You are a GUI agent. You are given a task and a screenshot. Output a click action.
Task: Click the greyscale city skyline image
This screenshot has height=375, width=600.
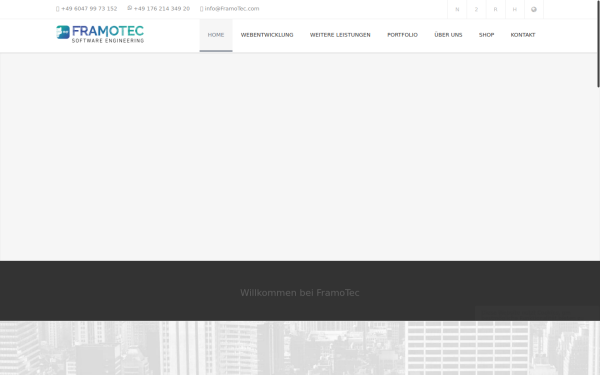point(300,348)
